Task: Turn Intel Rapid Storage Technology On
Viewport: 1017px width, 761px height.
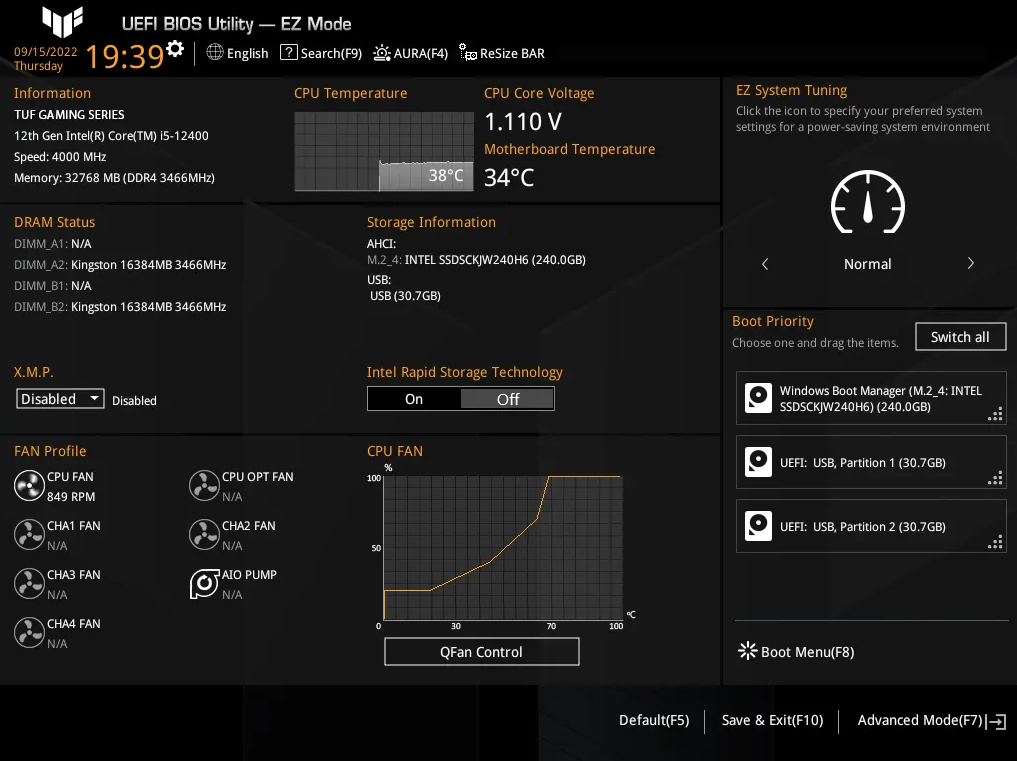Action: 414,399
